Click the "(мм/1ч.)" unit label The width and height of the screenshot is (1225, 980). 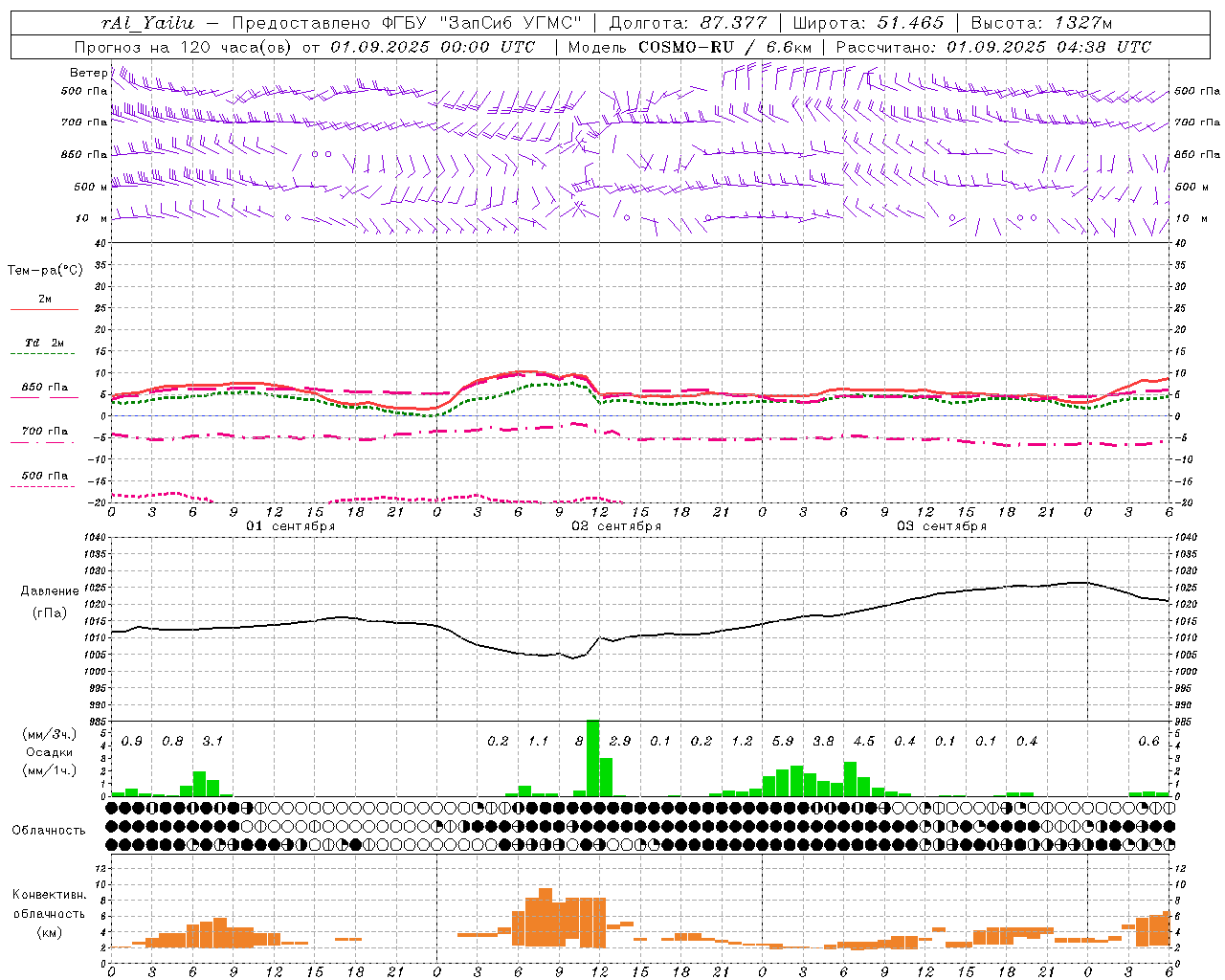pyautogui.click(x=50, y=770)
